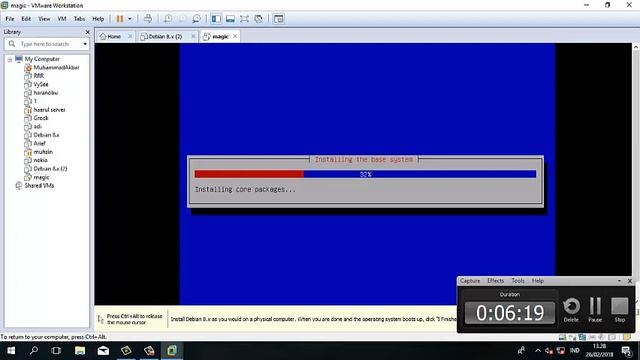
Task: Click the recording duration display
Action: pos(510,313)
